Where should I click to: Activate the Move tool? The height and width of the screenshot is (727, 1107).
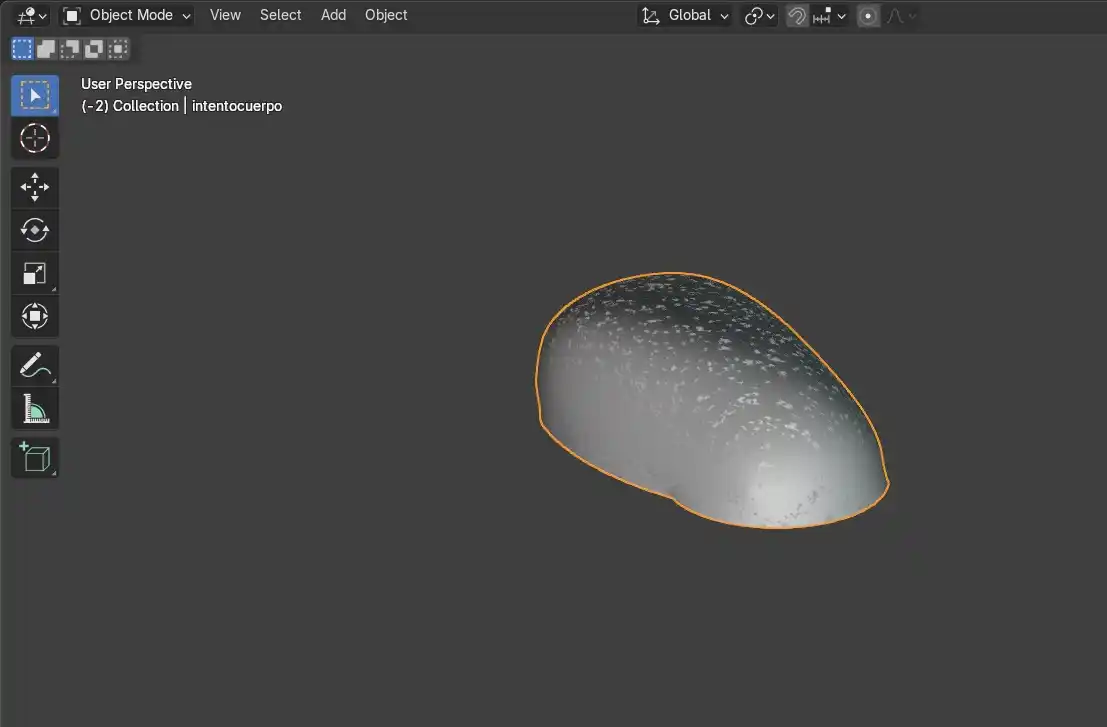tap(35, 187)
